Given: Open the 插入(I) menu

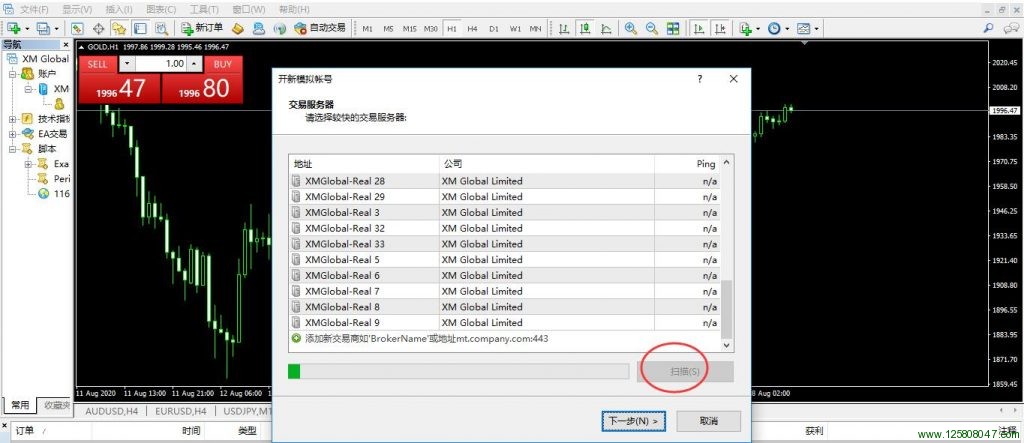Looking at the screenshot, I should (119, 10).
